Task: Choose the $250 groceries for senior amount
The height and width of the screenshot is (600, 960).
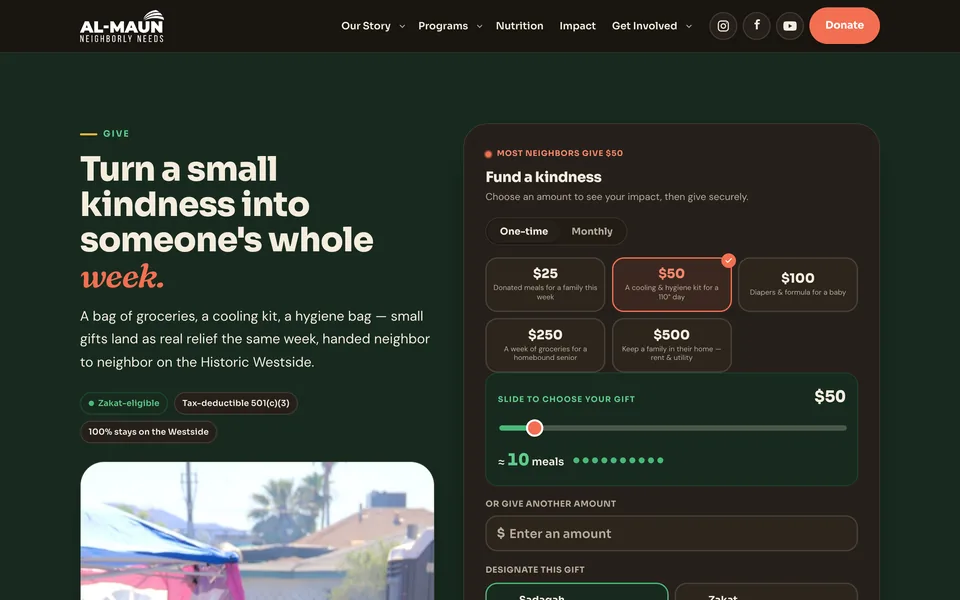Action: coord(545,345)
